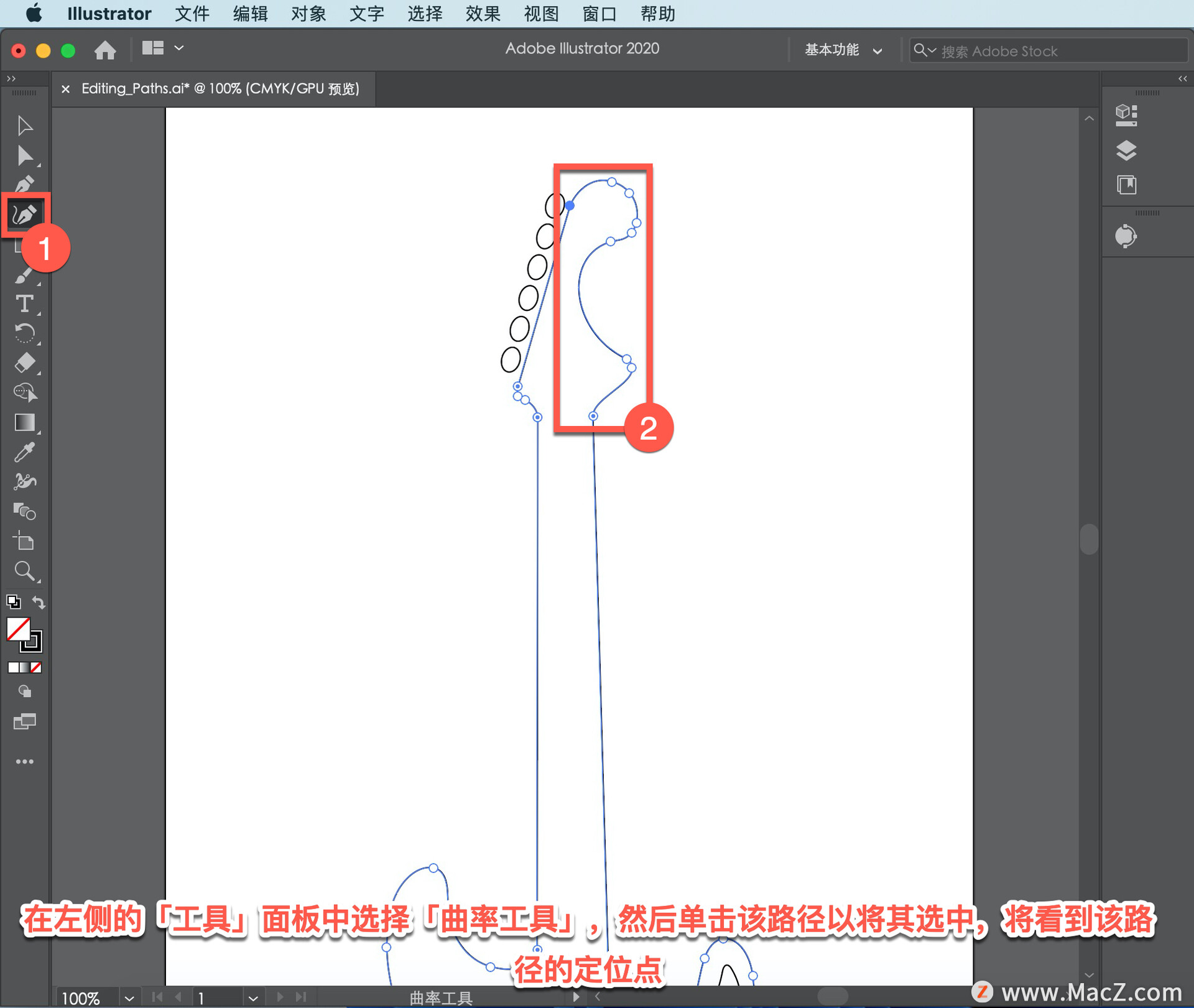Open the 文字 menu

tap(366, 14)
